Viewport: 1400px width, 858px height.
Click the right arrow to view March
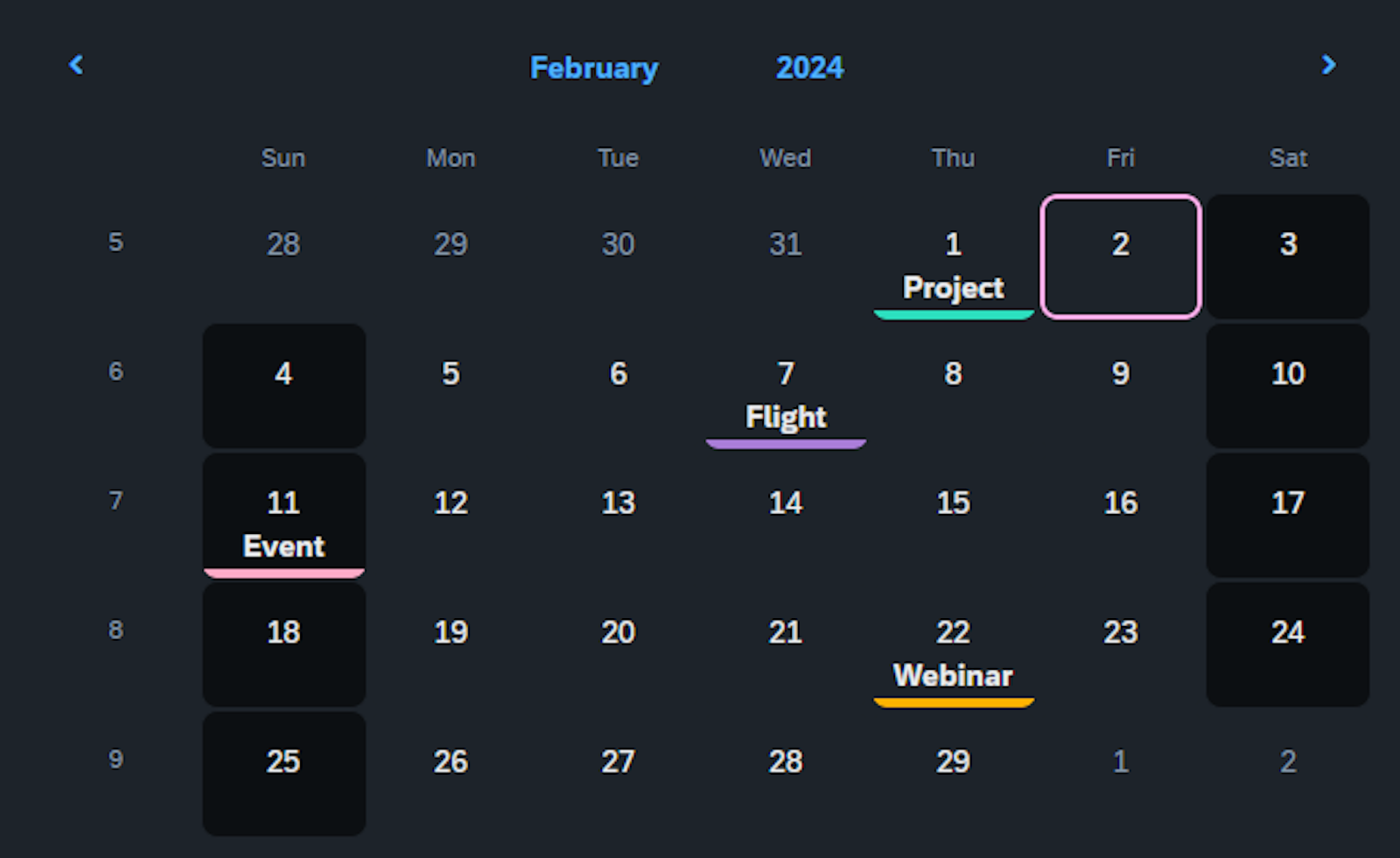pos(1328,65)
